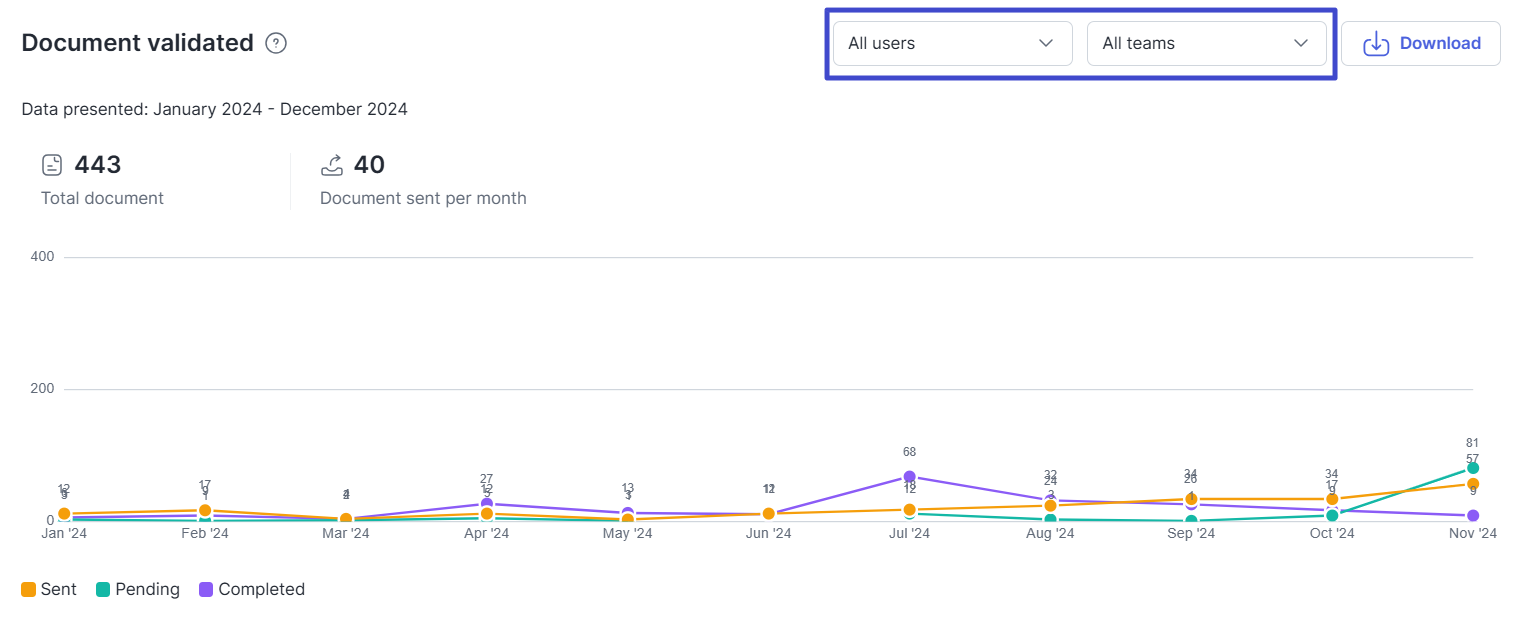Toggle the Sent series in legend

[49, 590]
